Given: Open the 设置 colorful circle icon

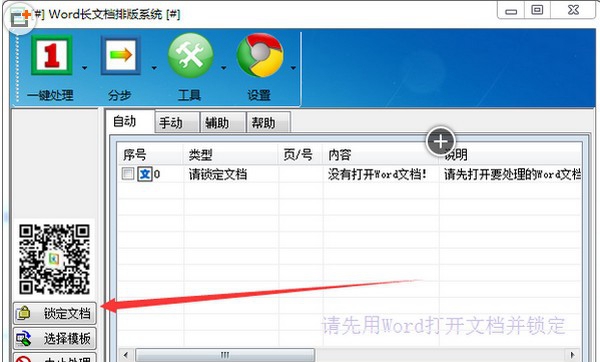Looking at the screenshot, I should pyautogui.click(x=260, y=55).
